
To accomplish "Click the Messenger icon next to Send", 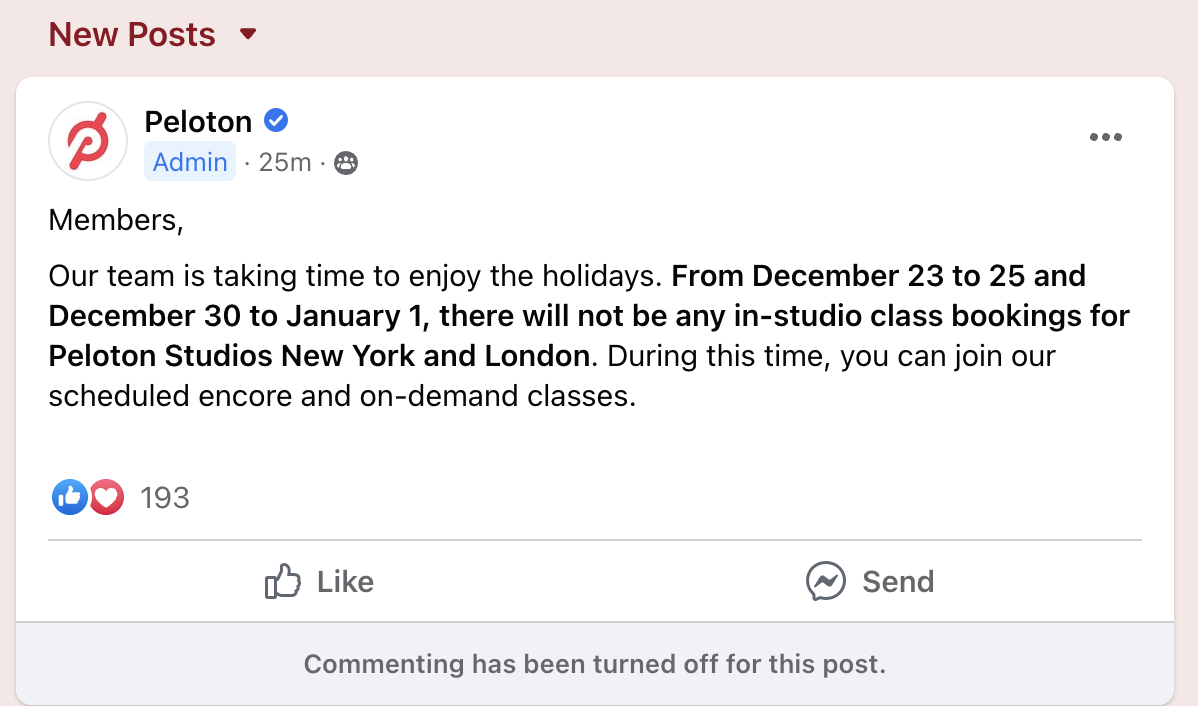I will 826,581.
